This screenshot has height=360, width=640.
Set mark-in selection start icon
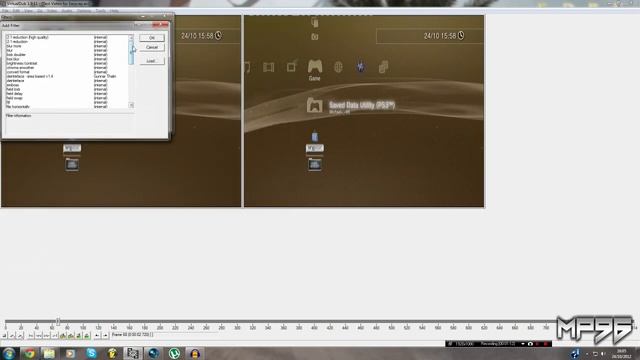[97, 335]
